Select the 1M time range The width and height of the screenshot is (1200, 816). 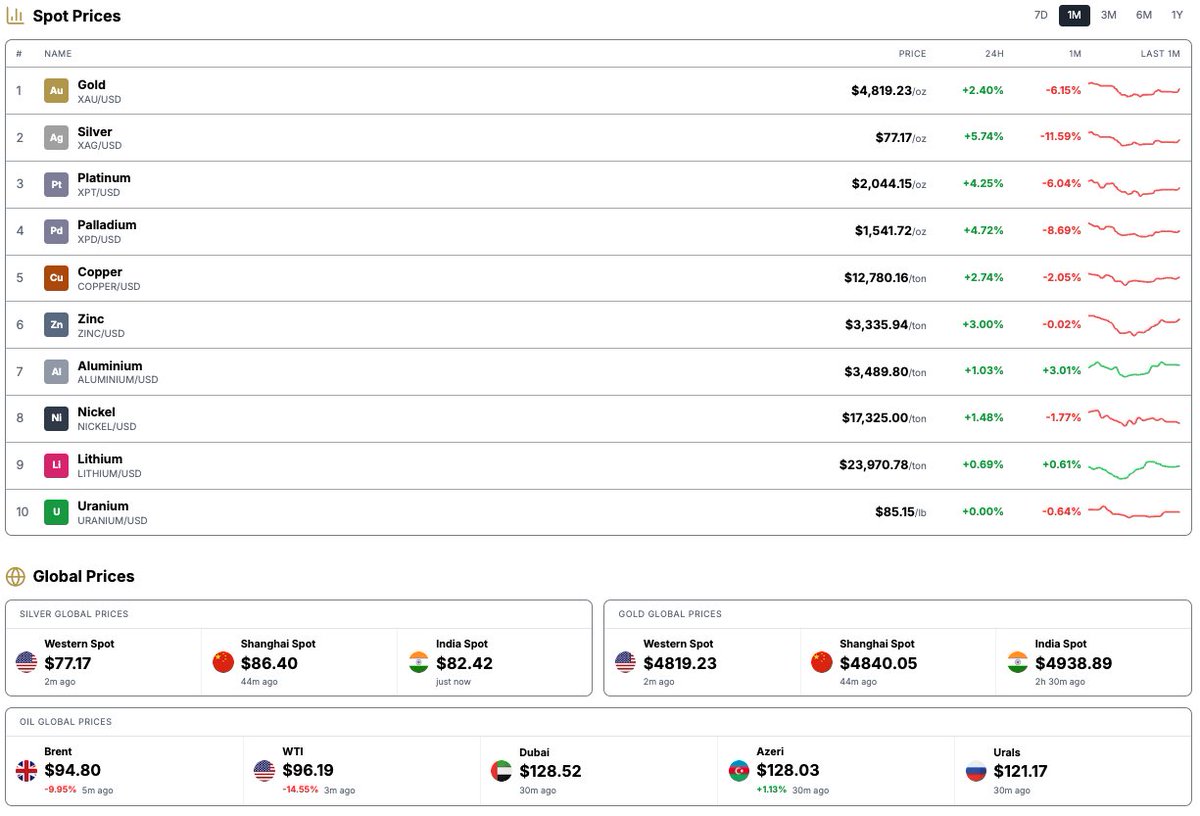[1074, 15]
